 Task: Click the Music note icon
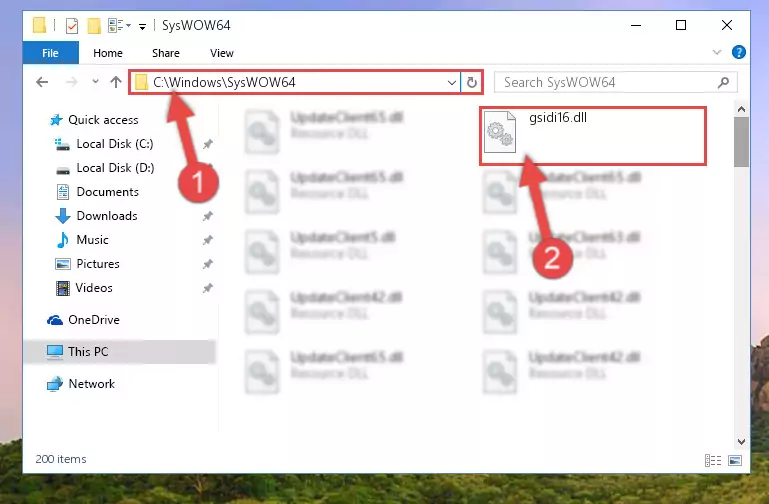point(63,240)
